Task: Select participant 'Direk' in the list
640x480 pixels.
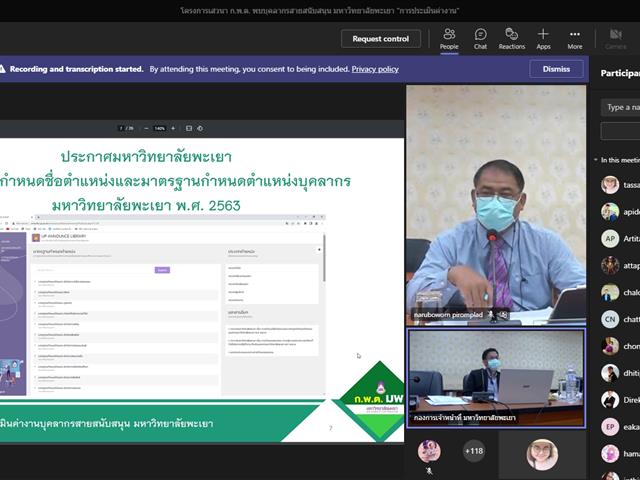Action: (x=620, y=400)
